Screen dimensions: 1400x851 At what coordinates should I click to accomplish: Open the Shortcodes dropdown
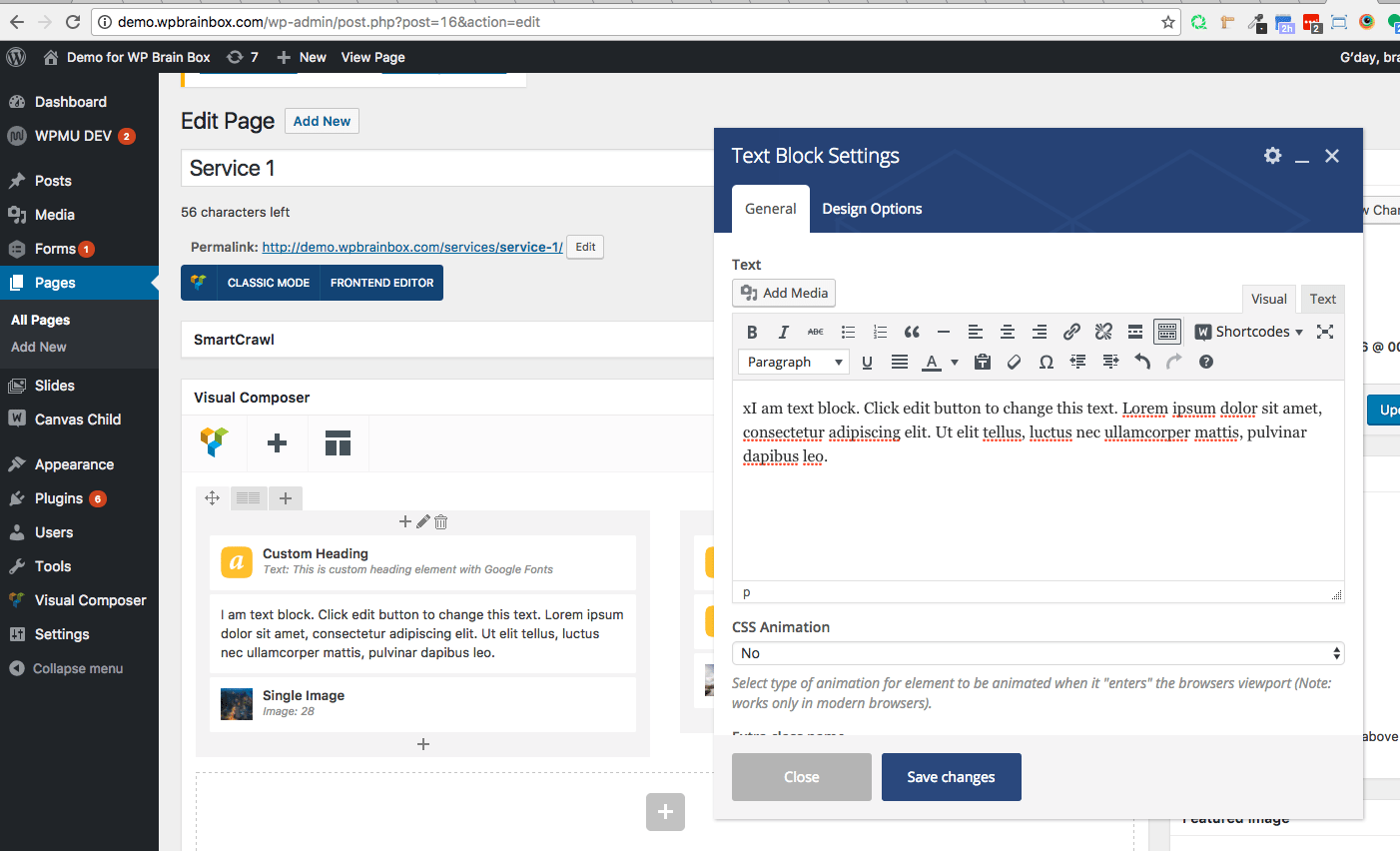pyautogui.click(x=1249, y=332)
